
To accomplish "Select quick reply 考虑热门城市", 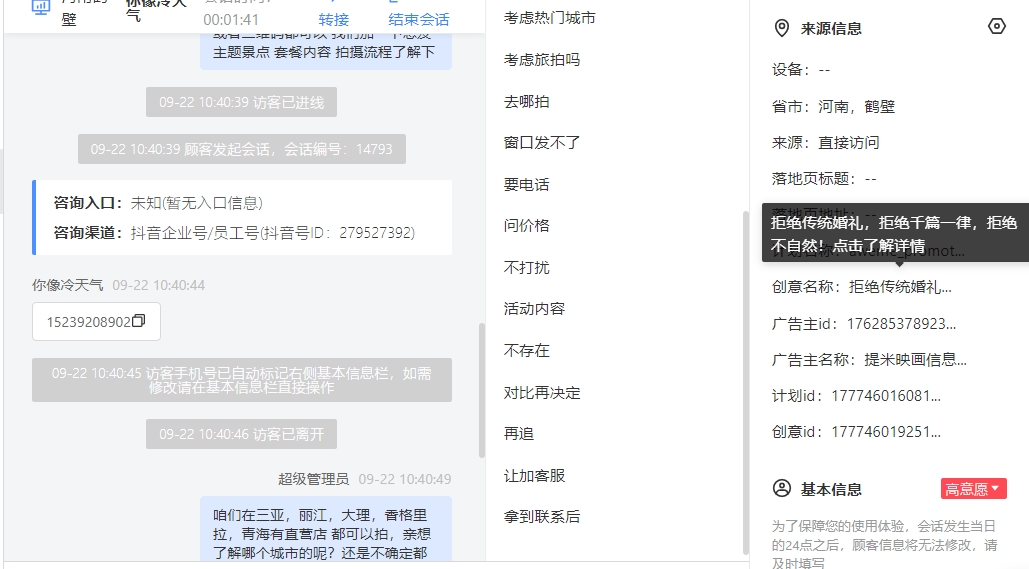I will (549, 18).
